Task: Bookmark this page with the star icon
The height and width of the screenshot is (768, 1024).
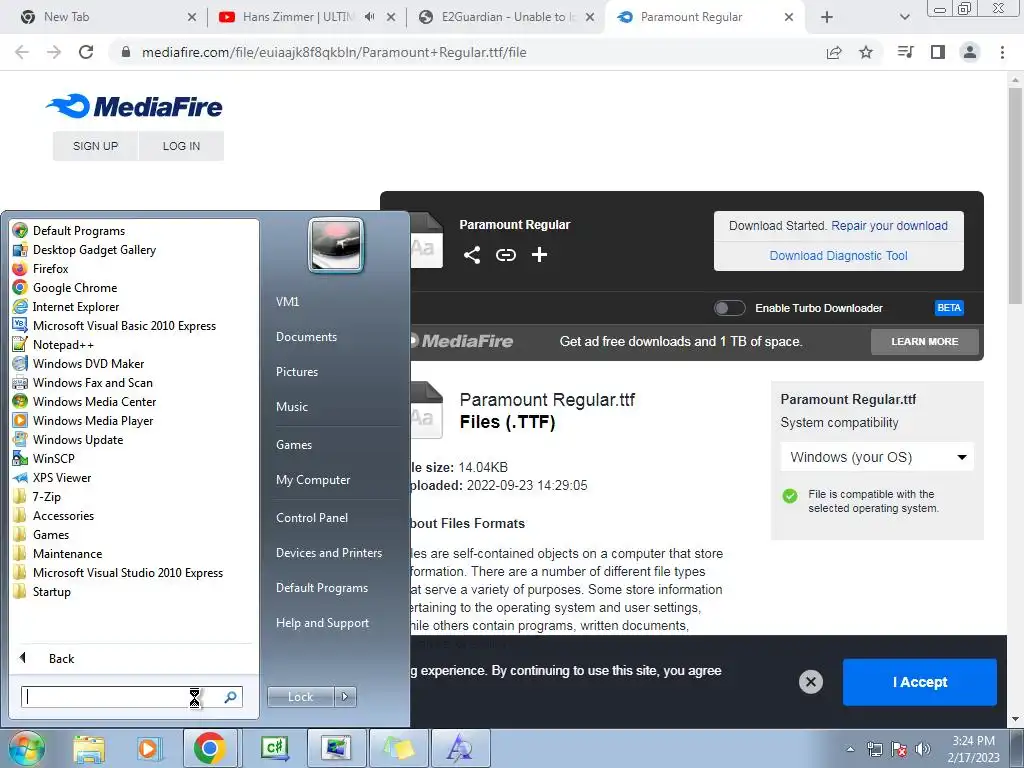Action: click(866, 52)
